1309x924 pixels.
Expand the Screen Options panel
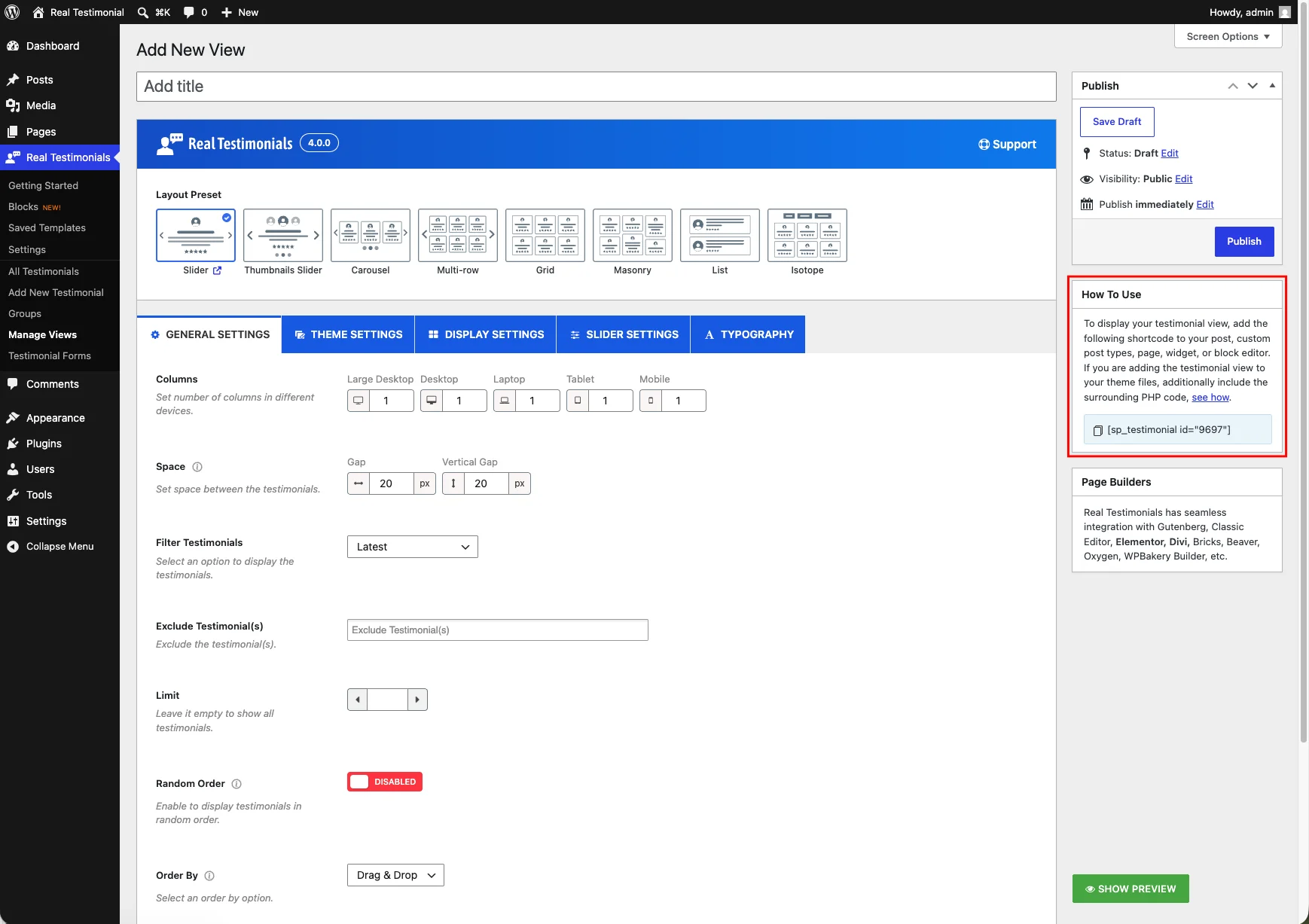(x=1228, y=36)
